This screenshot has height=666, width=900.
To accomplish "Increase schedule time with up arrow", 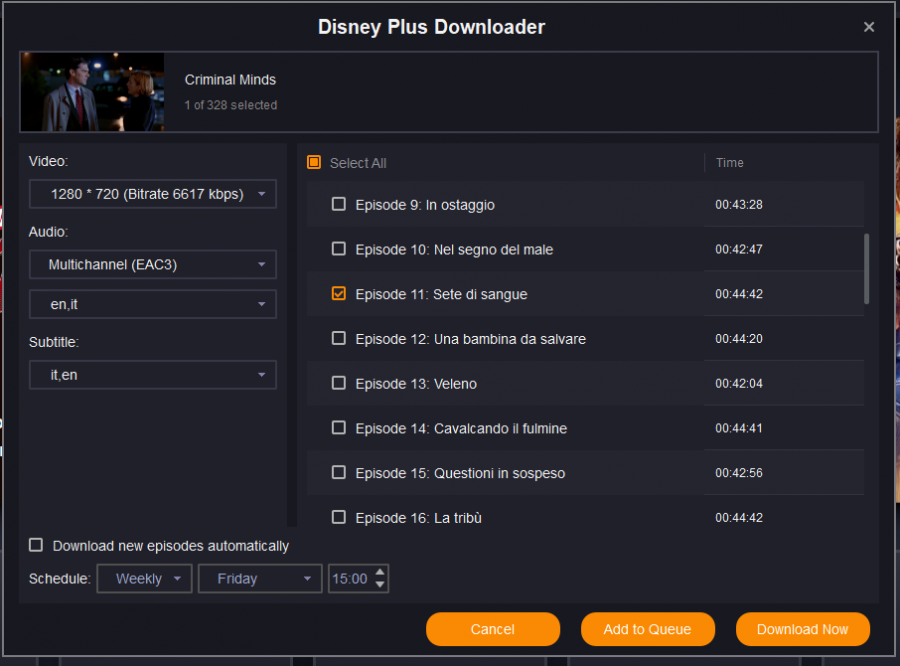I will (x=380, y=572).
